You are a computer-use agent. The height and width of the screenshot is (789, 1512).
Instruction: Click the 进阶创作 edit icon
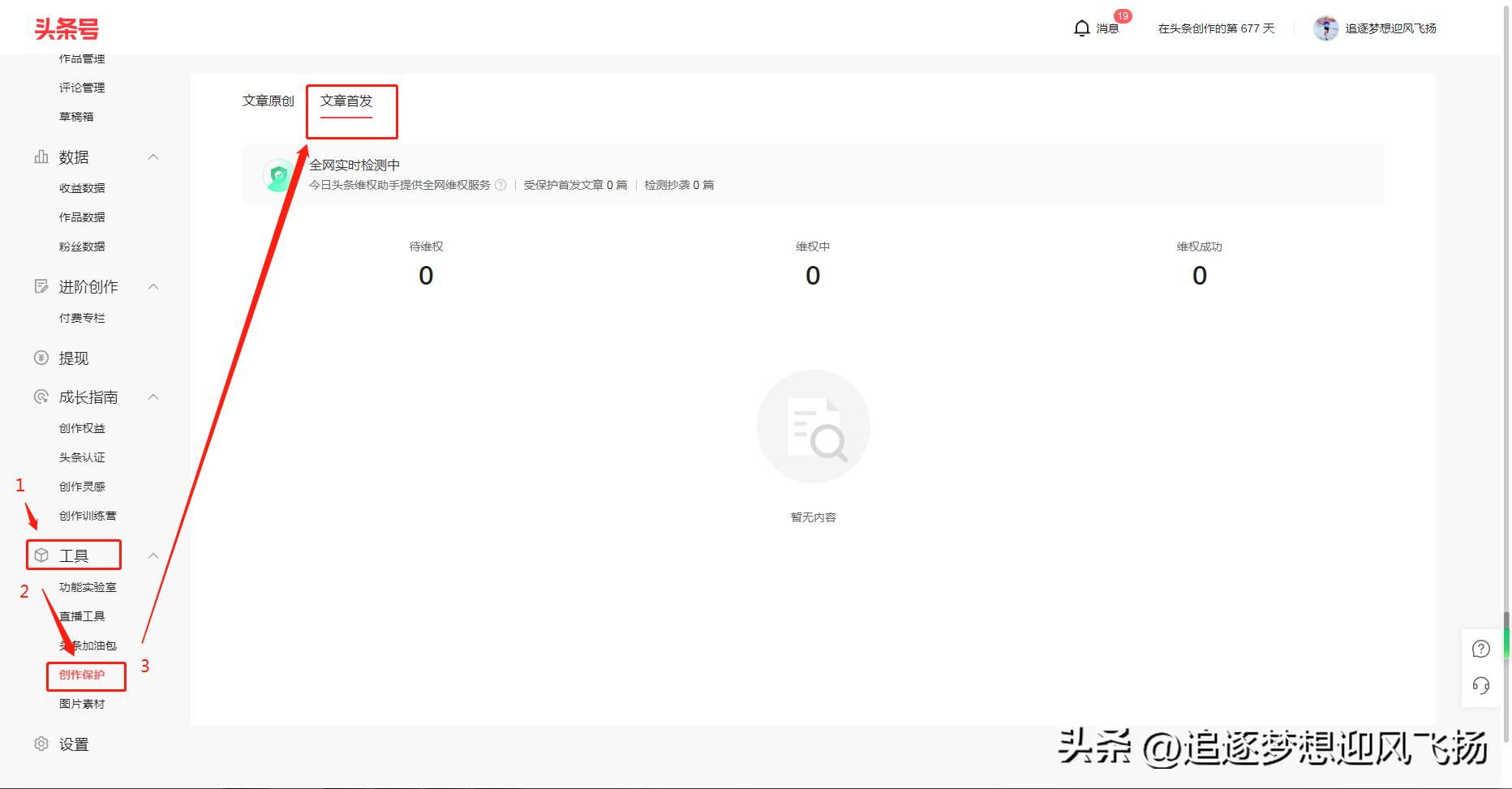(41, 286)
